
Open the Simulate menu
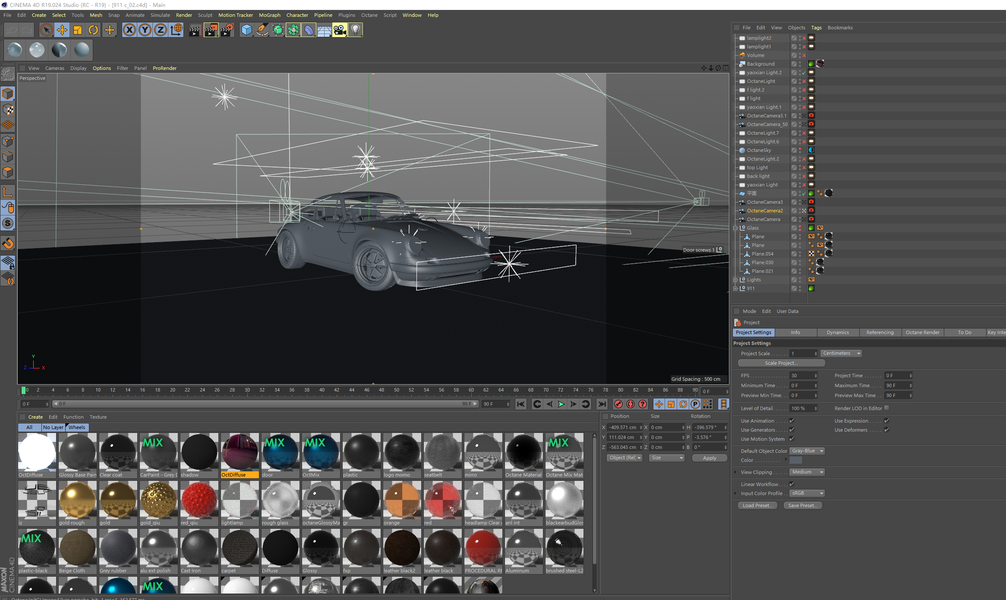click(x=160, y=15)
